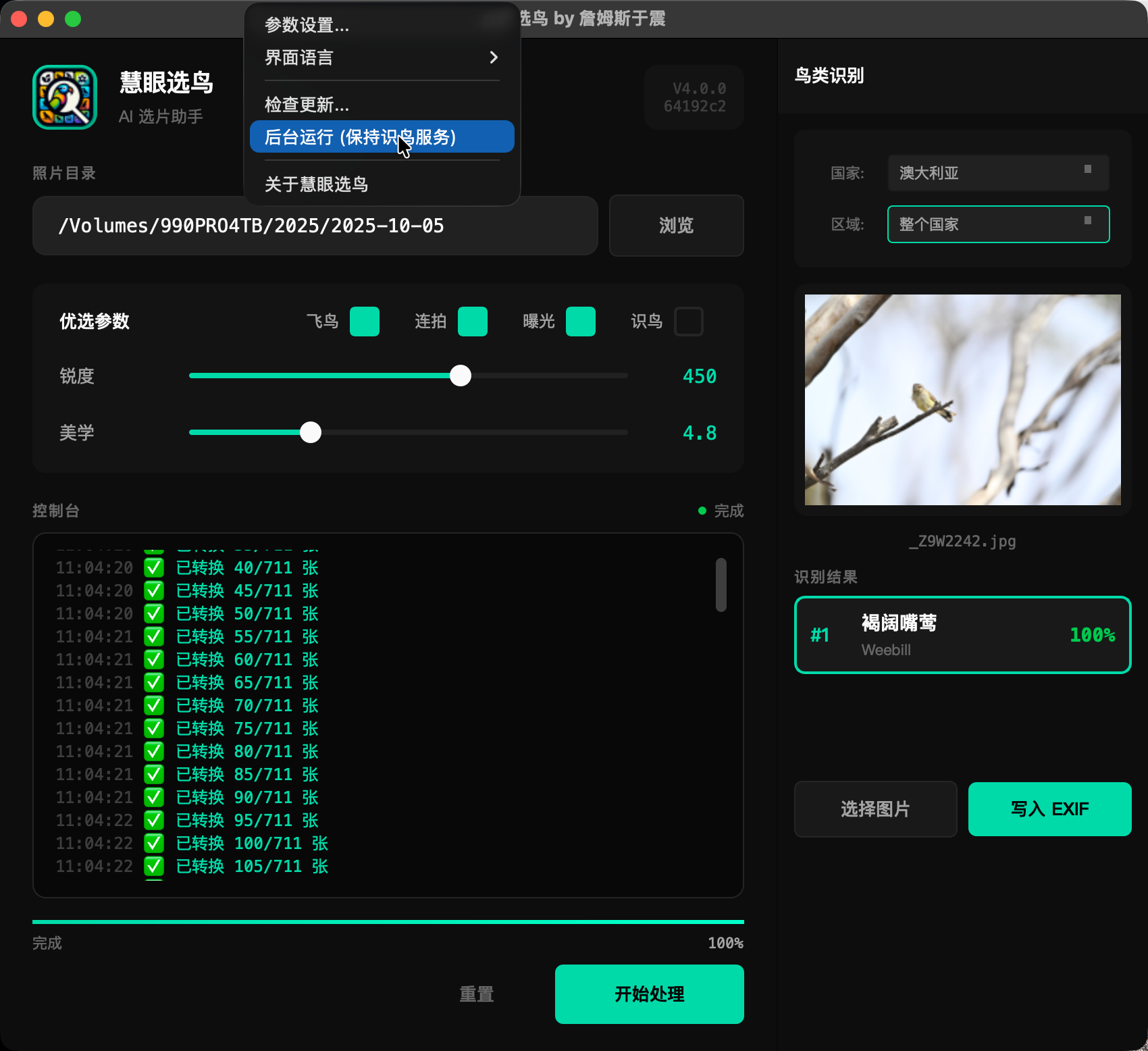
Task: Click the green checkmark beside 已转换 105/711
Action: (x=154, y=867)
